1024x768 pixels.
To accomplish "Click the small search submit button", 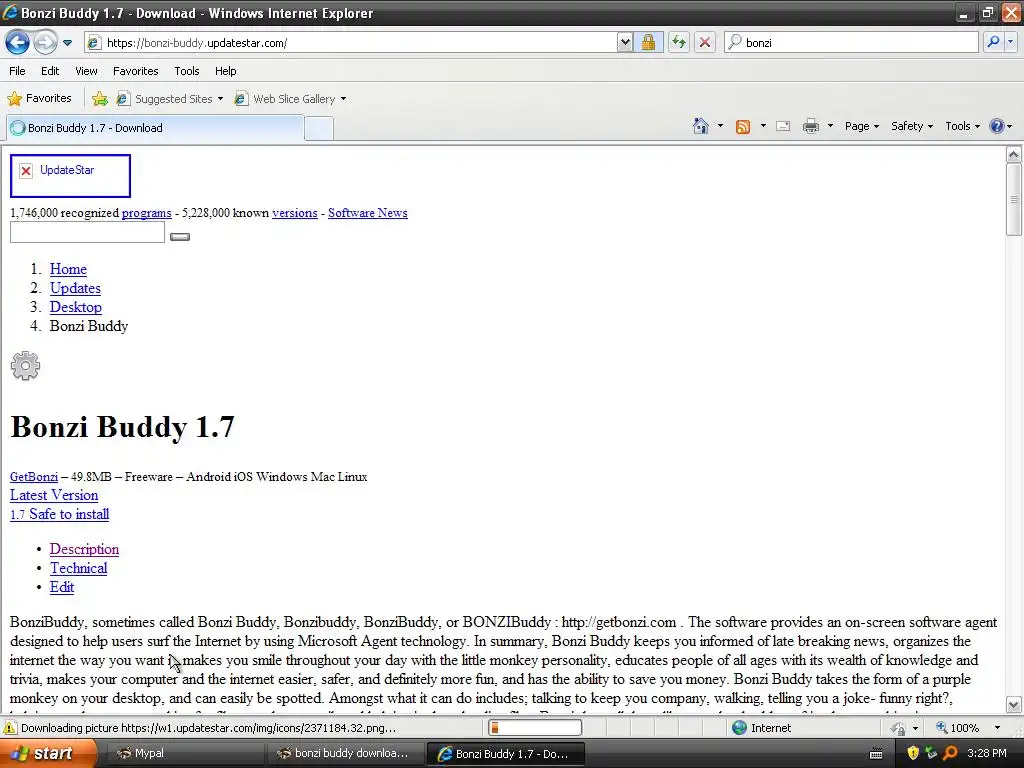I will [180, 236].
